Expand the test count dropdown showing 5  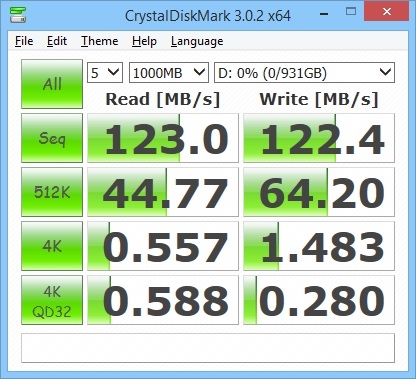click(x=105, y=73)
